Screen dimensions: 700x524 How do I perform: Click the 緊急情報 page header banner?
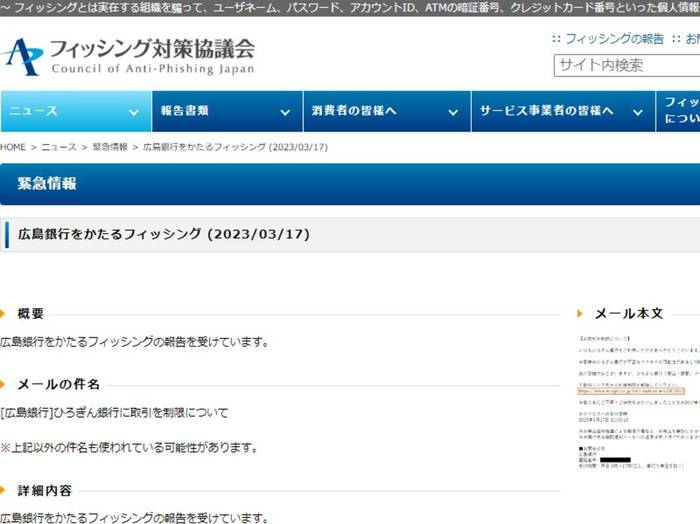(350, 184)
